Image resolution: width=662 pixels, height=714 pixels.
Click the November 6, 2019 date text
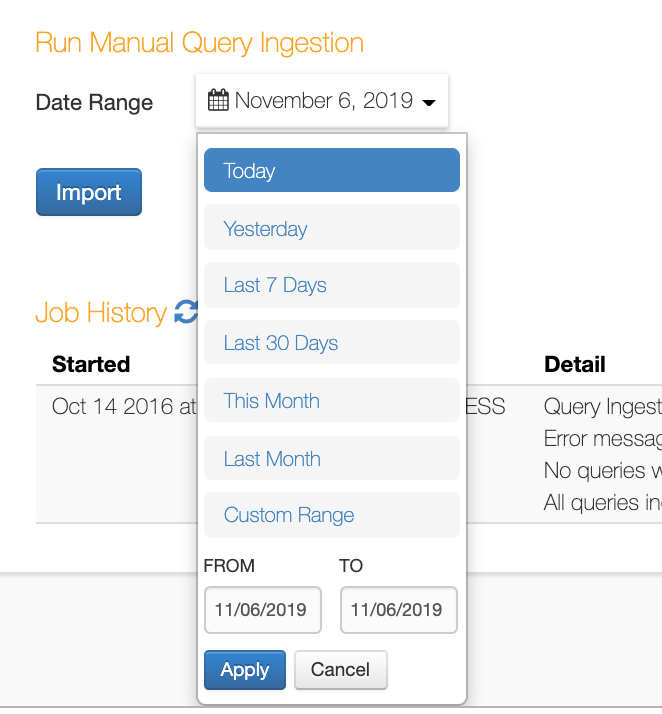tap(324, 100)
